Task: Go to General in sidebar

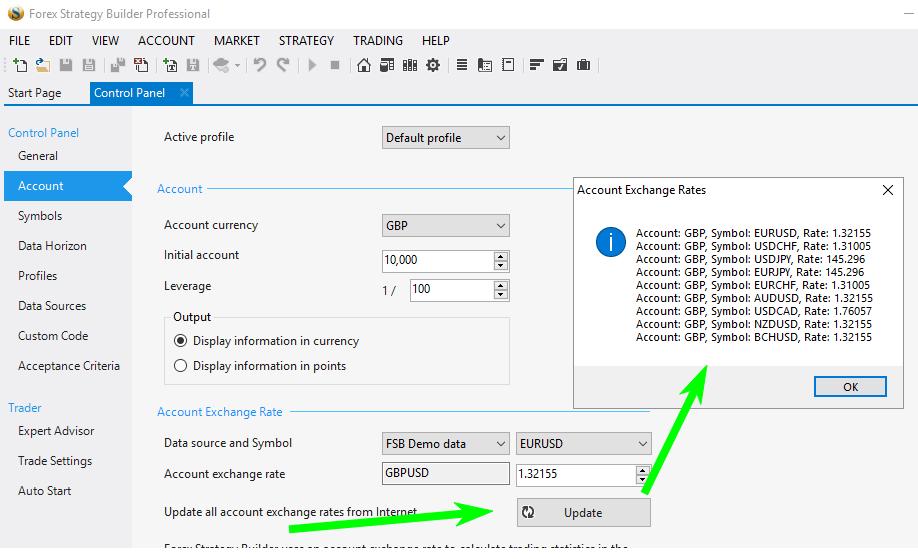Action: (x=38, y=156)
